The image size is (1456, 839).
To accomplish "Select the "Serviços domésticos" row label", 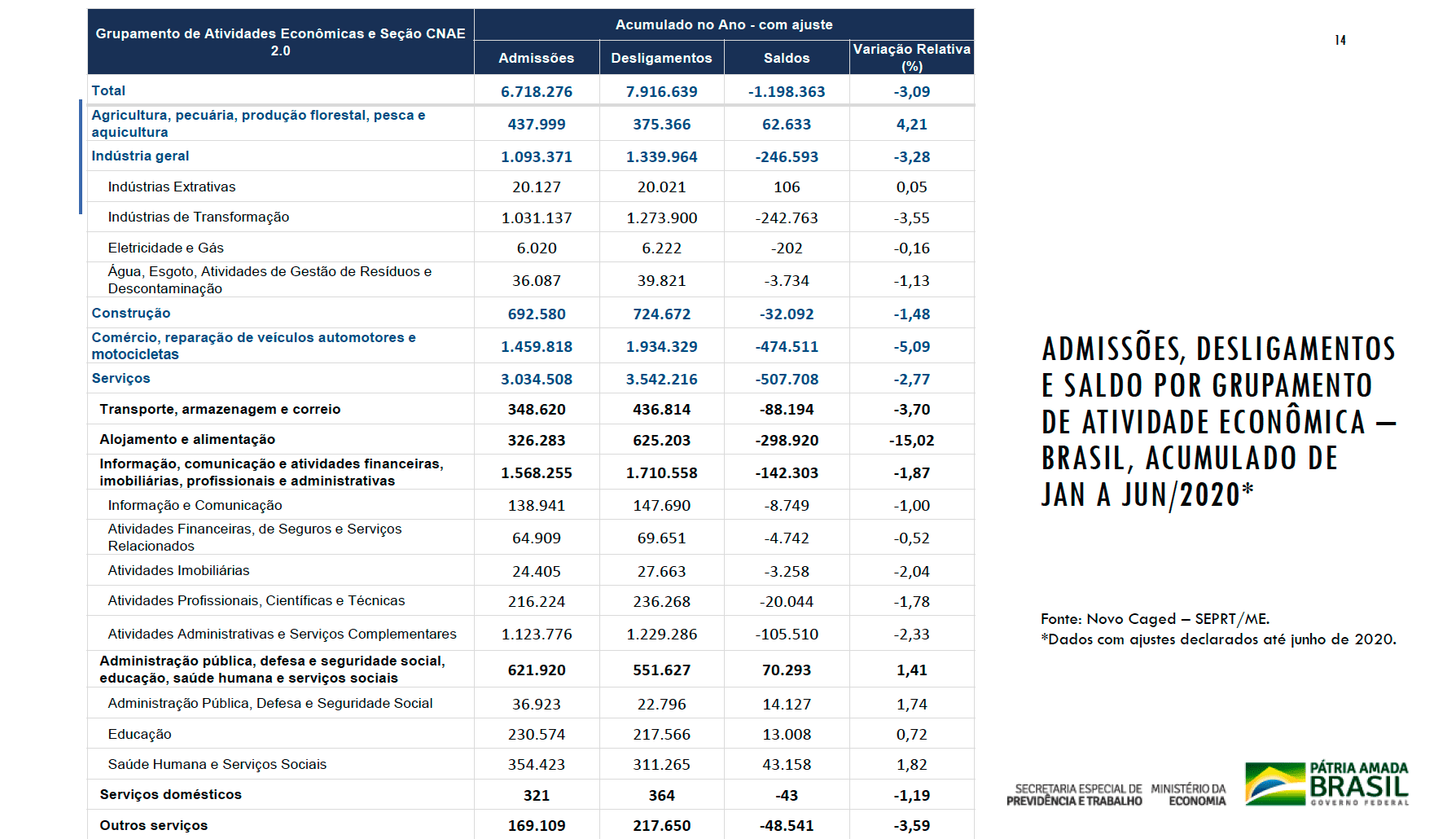I will pyautogui.click(x=170, y=794).
